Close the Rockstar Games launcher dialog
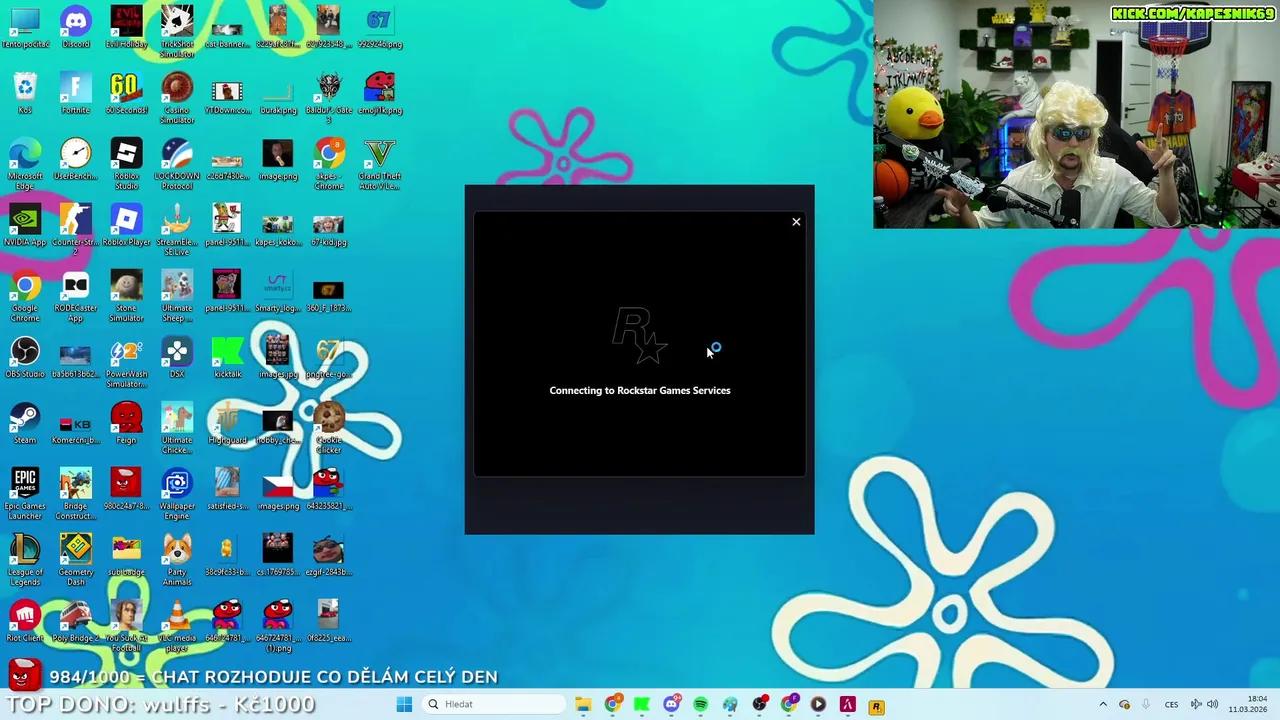This screenshot has height=720, width=1280. (796, 222)
